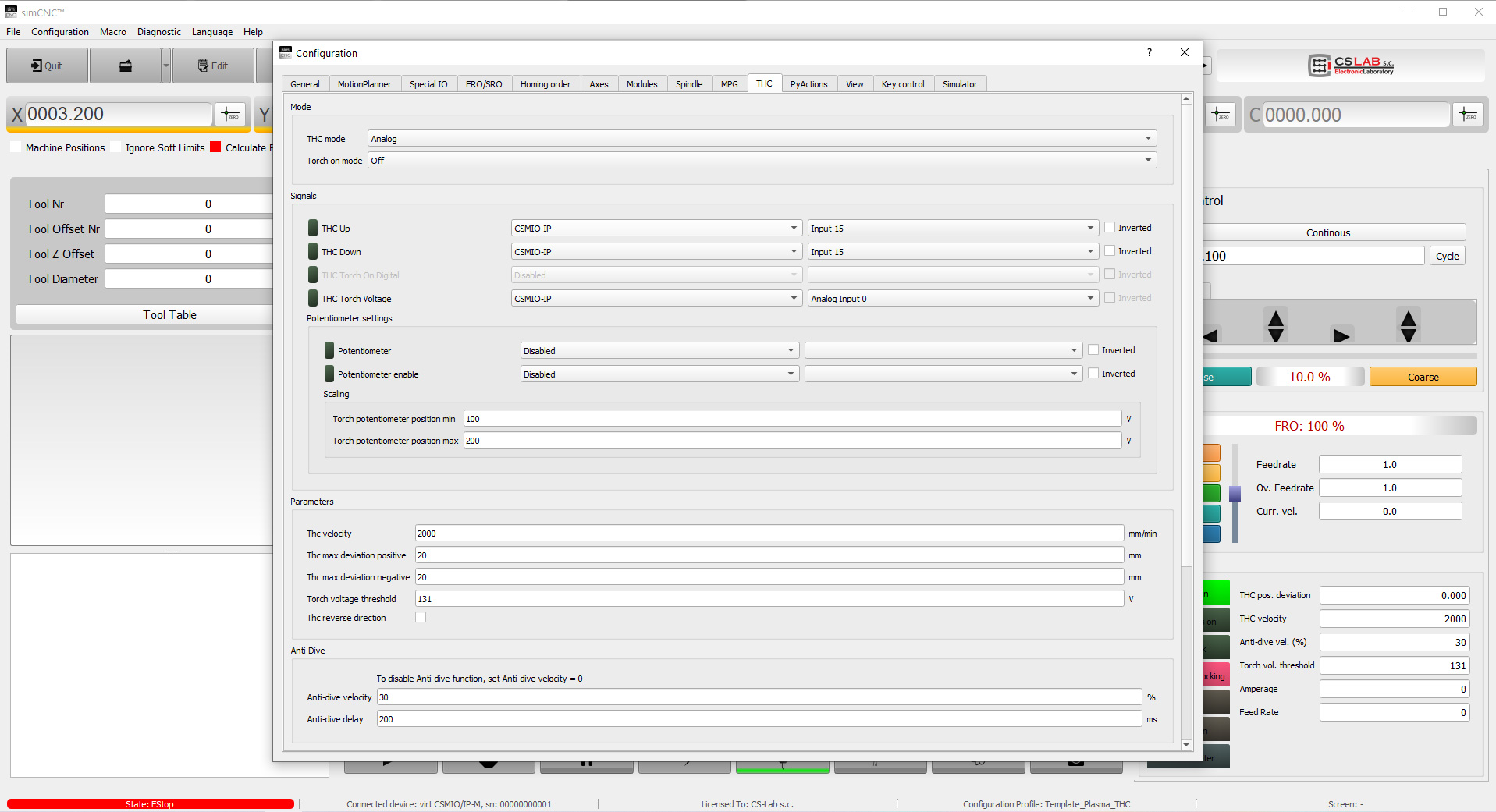Click the Coarse jog button
Viewport: 1496px width, 812px height.
coord(1423,377)
